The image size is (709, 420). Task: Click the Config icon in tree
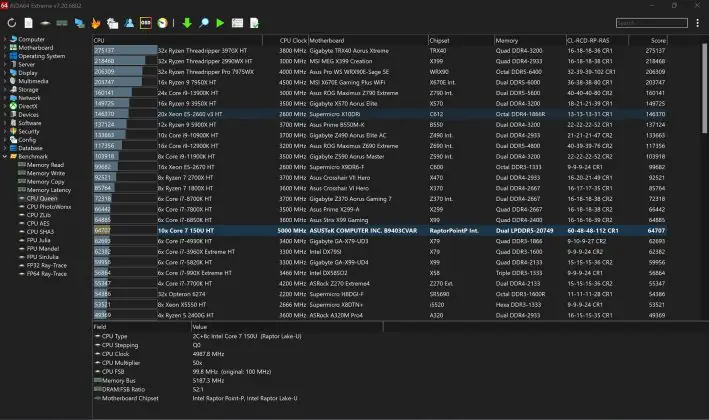(14, 140)
